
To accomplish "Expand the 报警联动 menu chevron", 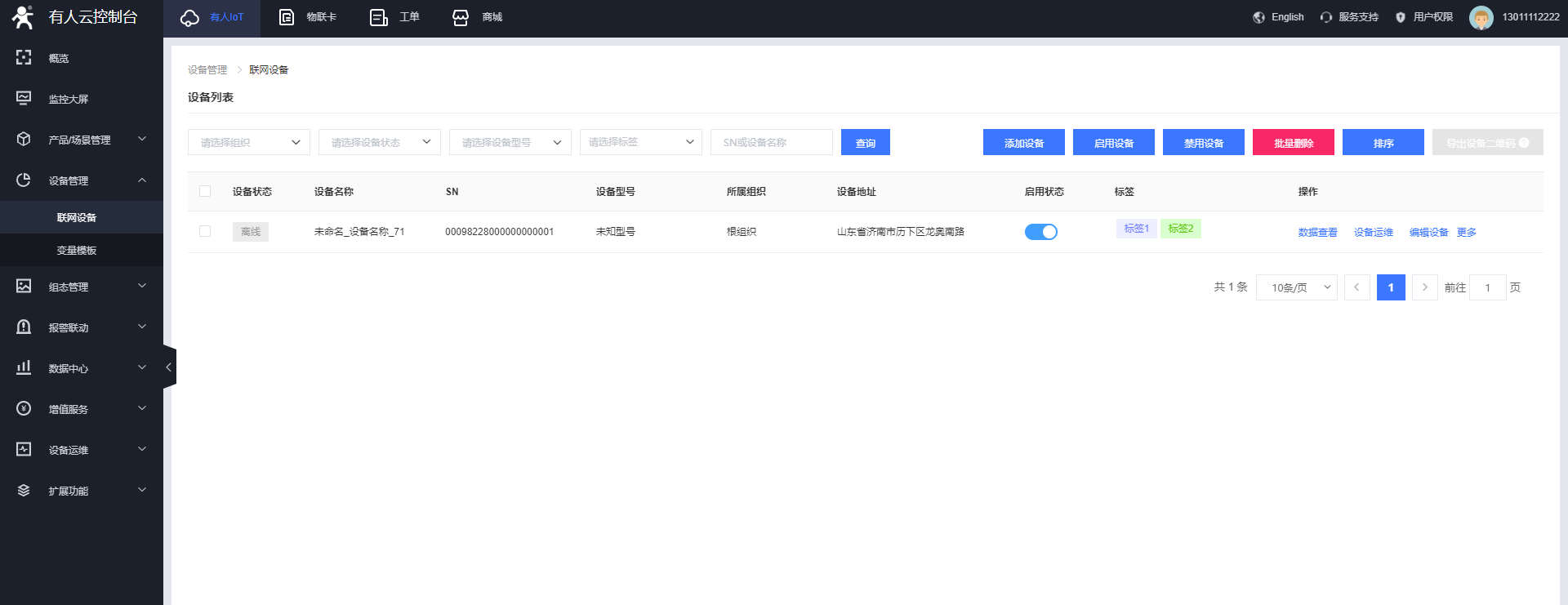I will click(x=142, y=327).
